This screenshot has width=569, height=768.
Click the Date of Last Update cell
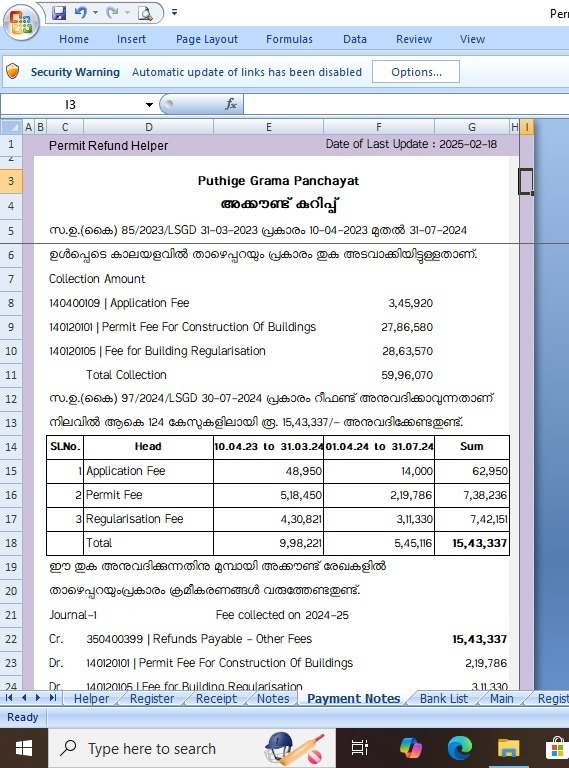[411, 144]
